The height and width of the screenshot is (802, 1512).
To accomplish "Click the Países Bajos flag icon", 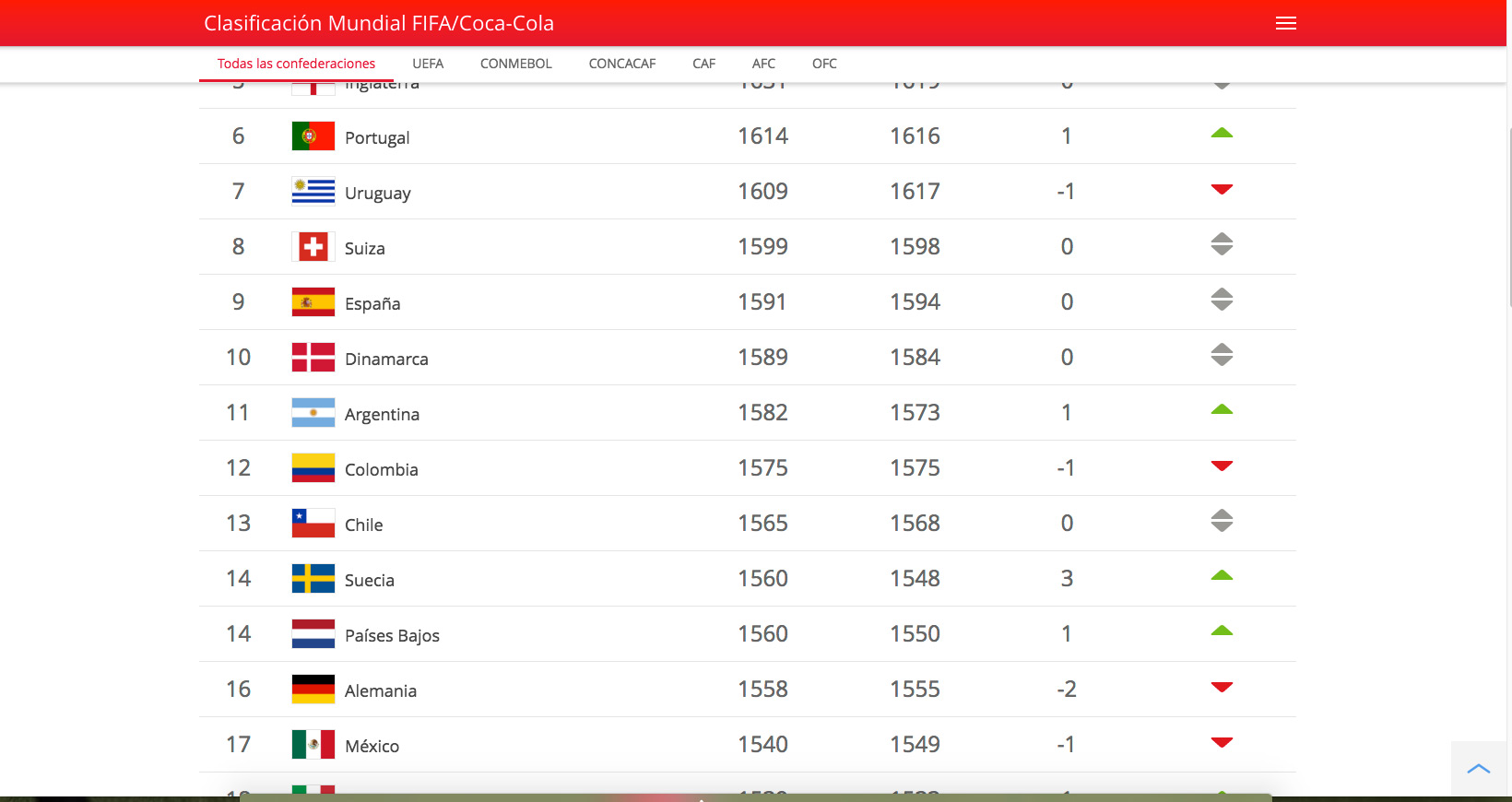I will (x=313, y=634).
